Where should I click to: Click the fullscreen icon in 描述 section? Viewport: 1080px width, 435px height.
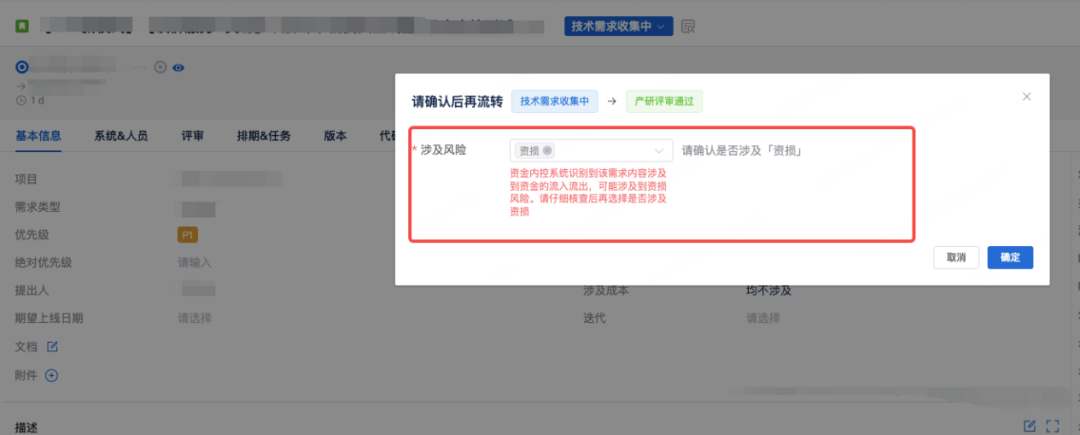pos(1052,426)
